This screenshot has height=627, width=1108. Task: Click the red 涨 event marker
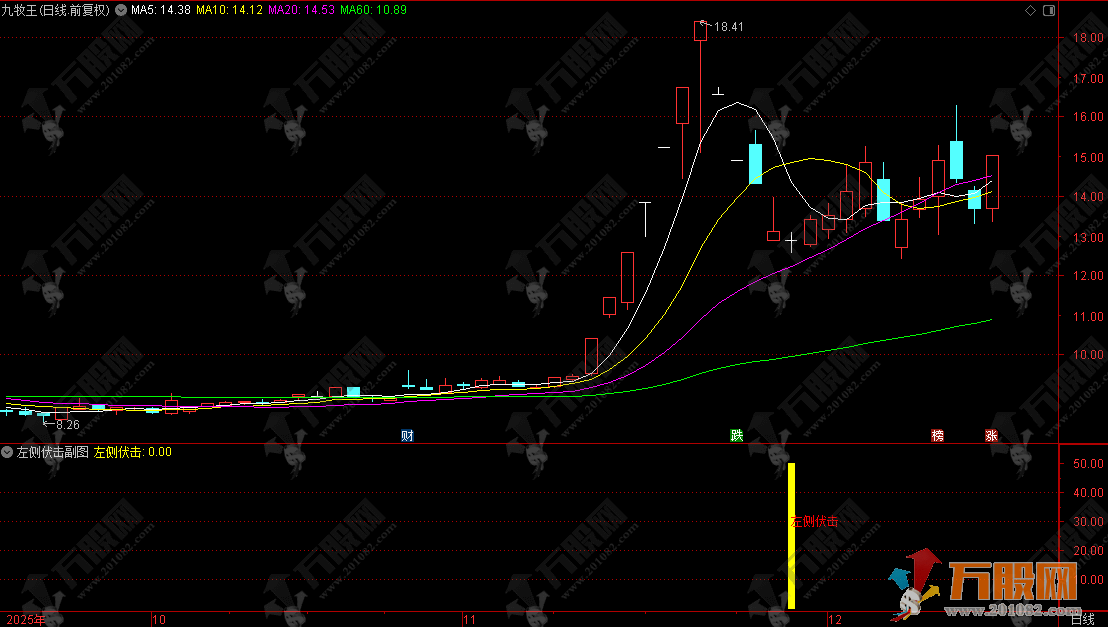coord(991,435)
